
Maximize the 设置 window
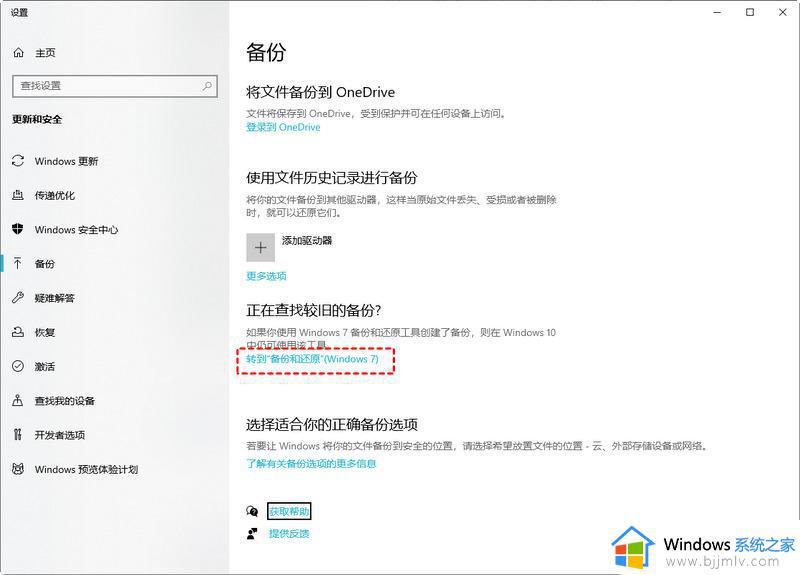click(750, 12)
